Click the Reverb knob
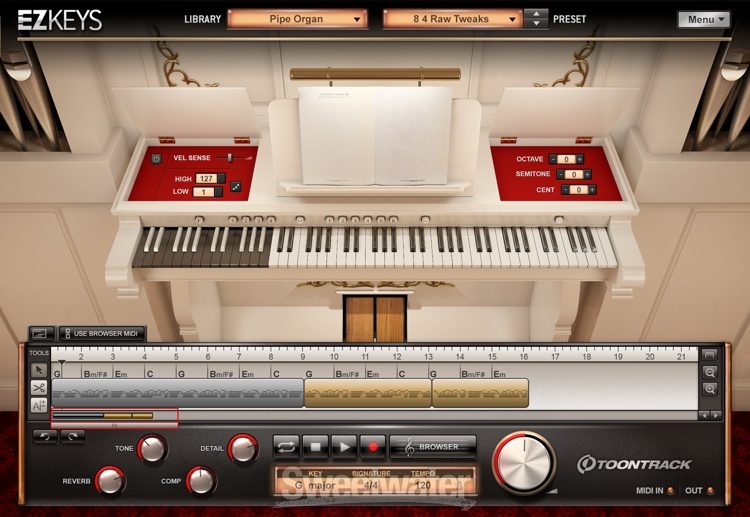The height and width of the screenshot is (517, 750). tap(110, 481)
